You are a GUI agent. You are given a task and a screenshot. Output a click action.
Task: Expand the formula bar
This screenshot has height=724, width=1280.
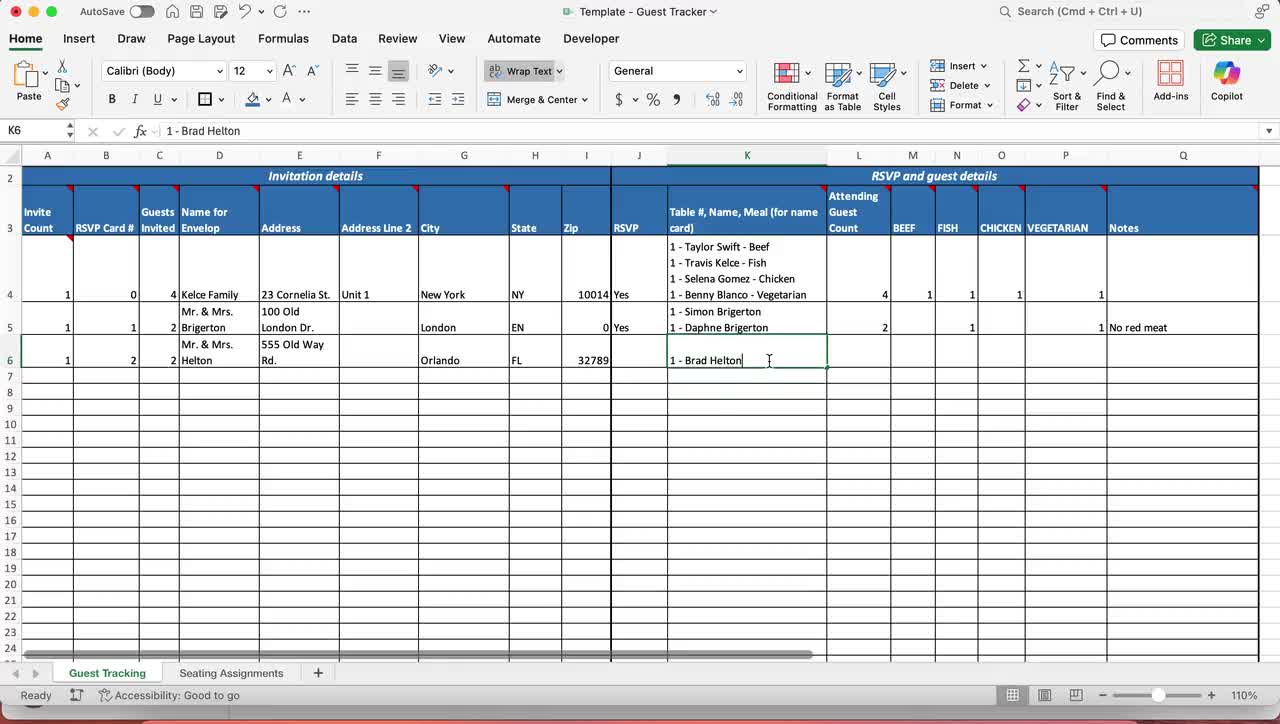pos(1269,131)
